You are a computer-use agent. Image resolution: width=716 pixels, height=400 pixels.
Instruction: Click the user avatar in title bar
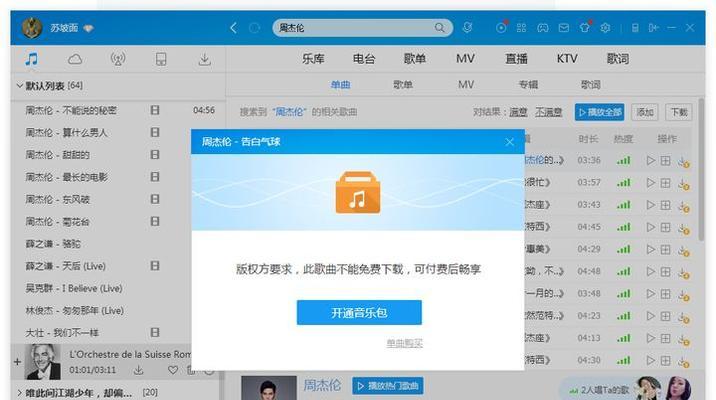click(x=32, y=28)
